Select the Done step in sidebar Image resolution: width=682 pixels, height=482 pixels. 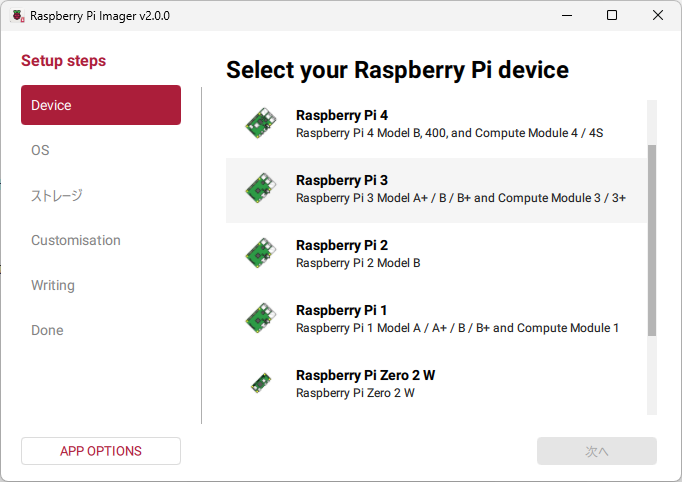tap(47, 330)
